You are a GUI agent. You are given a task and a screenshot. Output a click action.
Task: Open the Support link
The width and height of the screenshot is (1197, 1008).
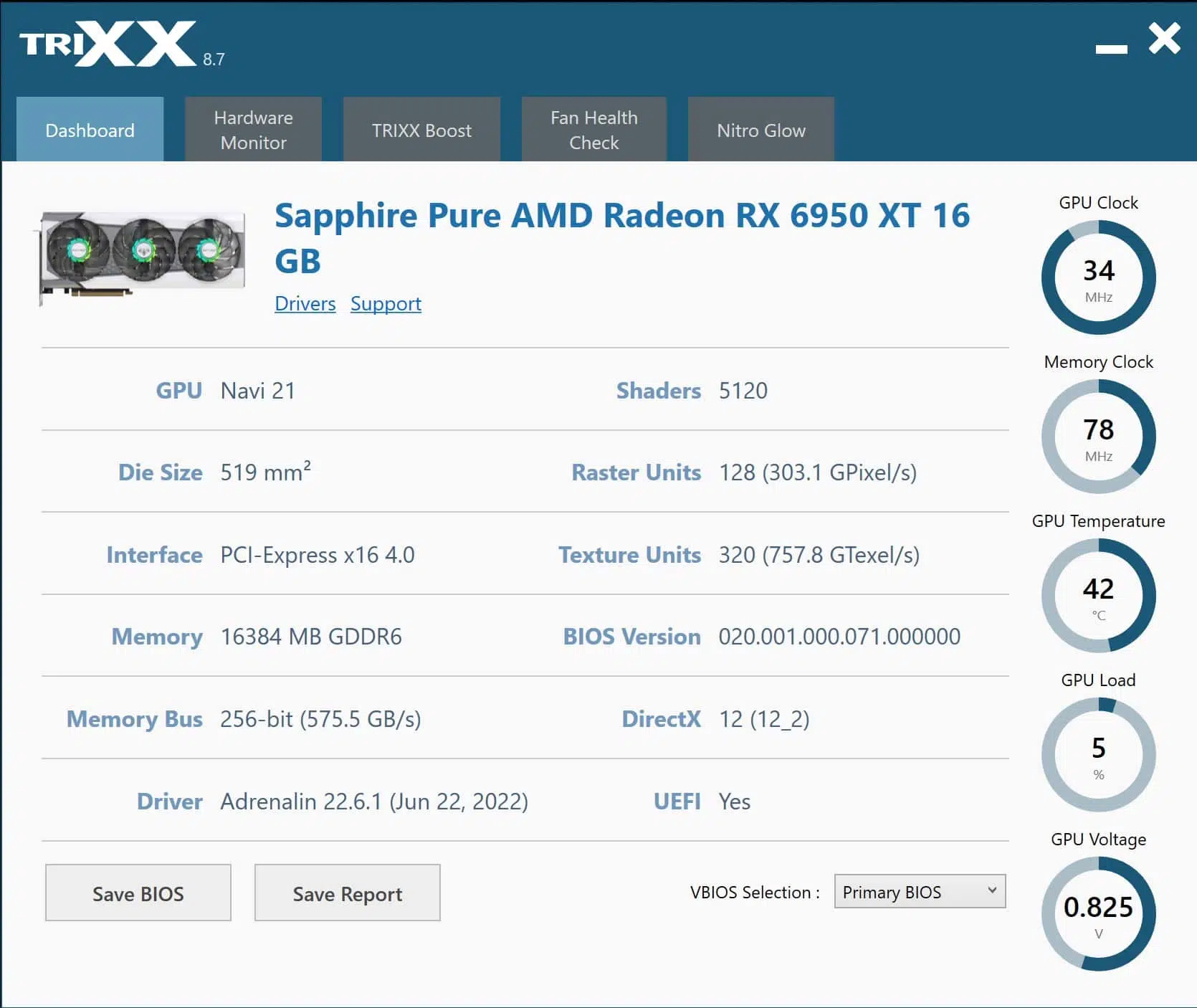(x=386, y=304)
